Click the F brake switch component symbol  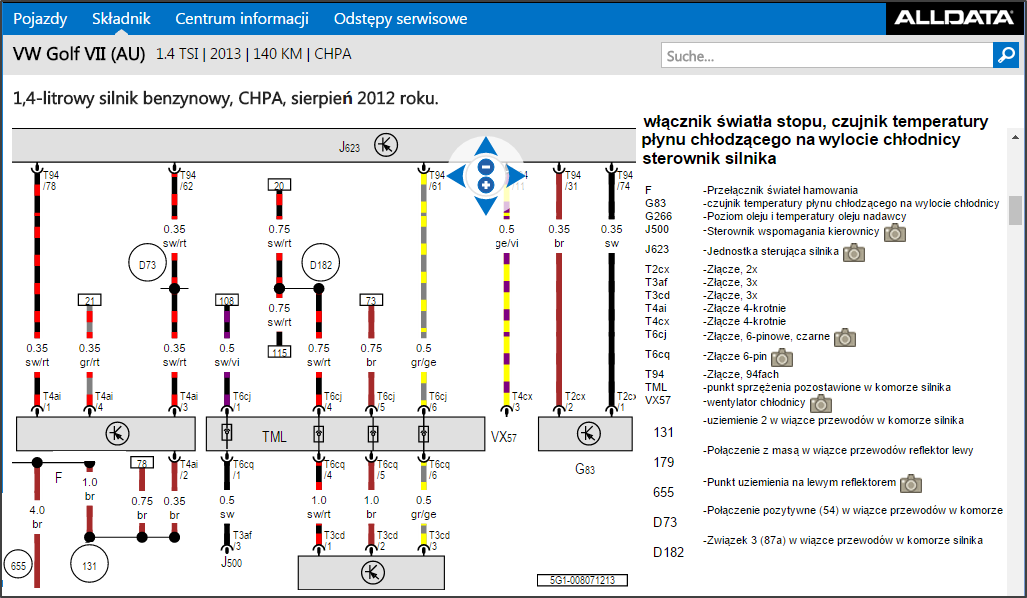click(x=117, y=434)
